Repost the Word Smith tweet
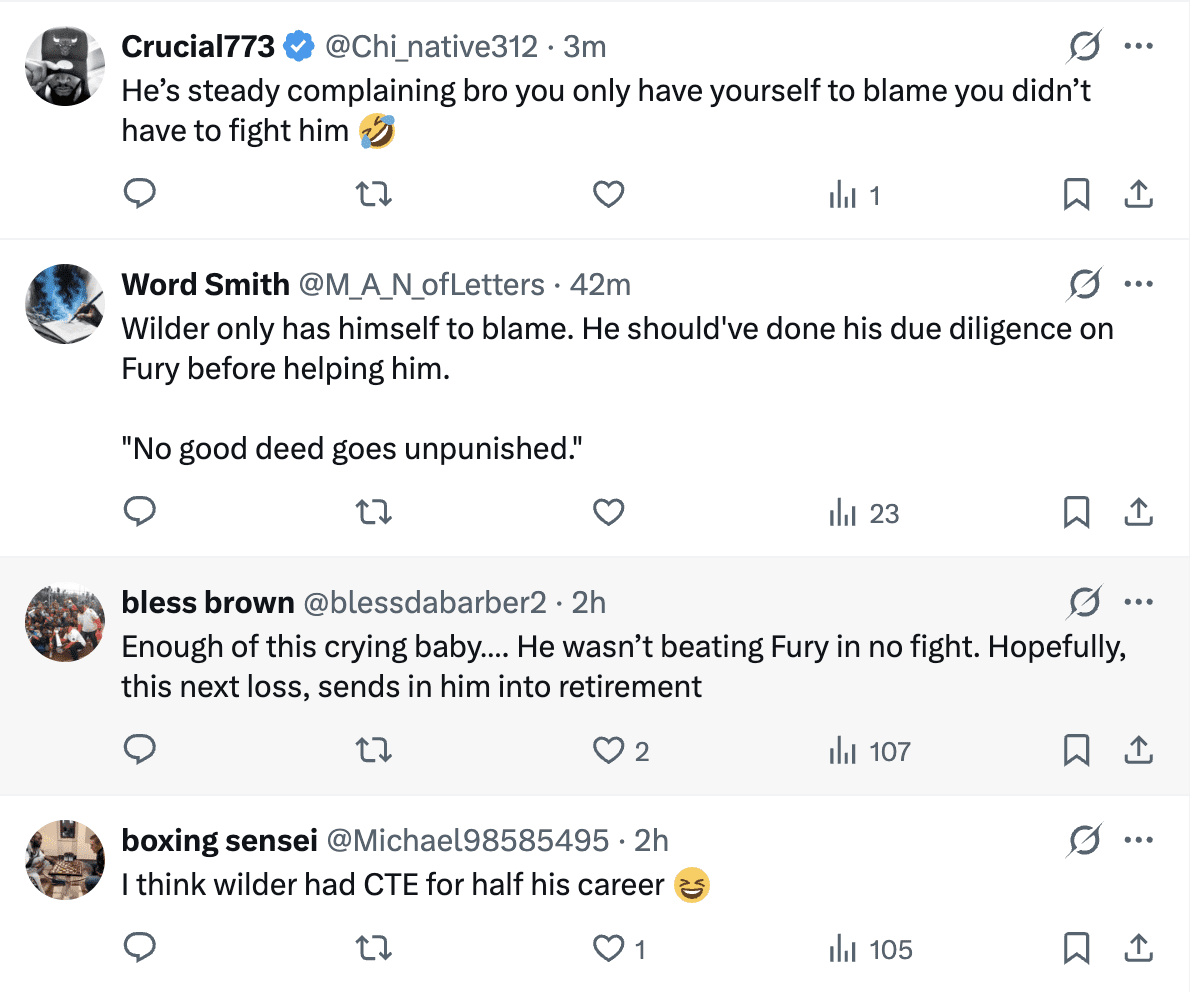Screen dimensions: 1190x992 point(374,513)
